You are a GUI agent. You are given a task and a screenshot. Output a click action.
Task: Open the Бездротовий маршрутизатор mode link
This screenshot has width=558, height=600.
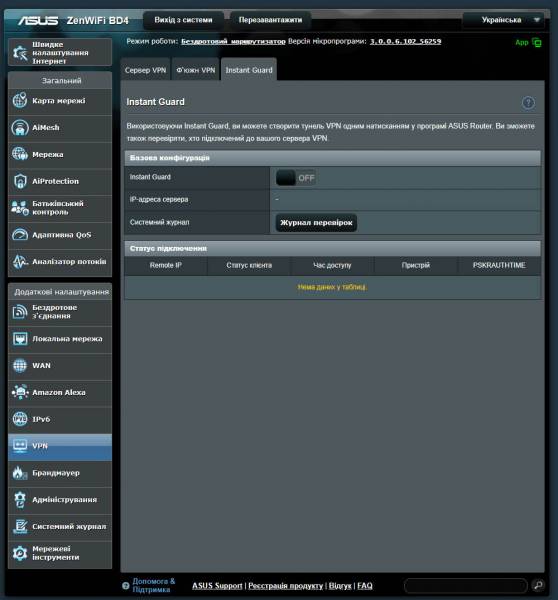tap(233, 41)
